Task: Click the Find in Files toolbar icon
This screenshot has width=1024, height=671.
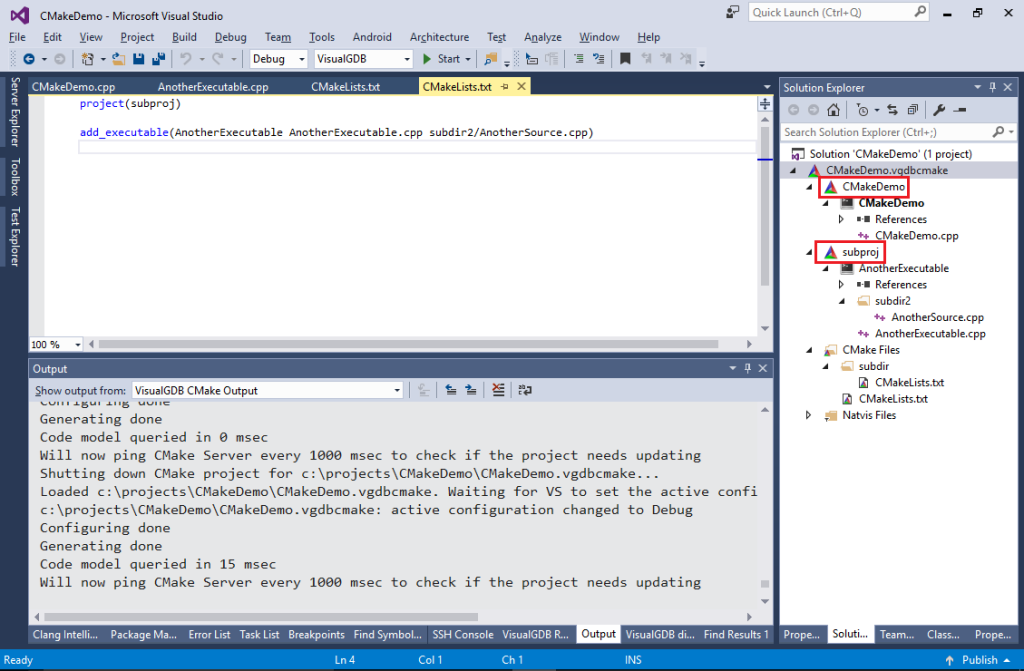Action: click(x=490, y=59)
